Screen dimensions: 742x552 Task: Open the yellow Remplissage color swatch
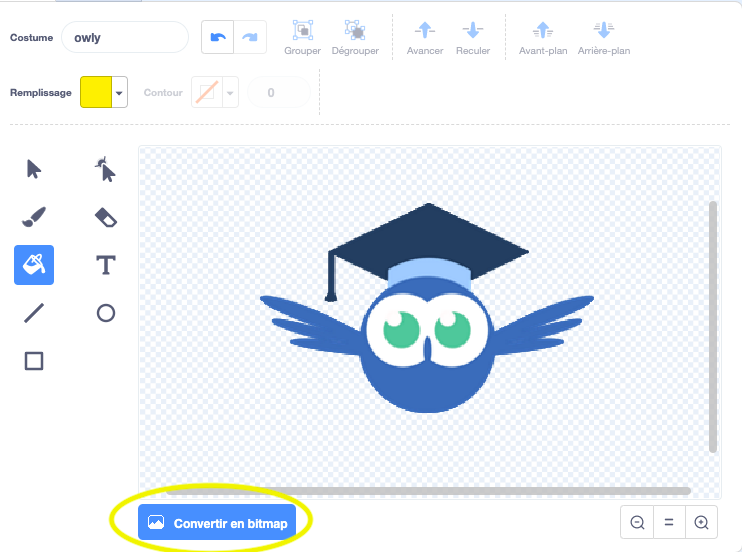96,92
